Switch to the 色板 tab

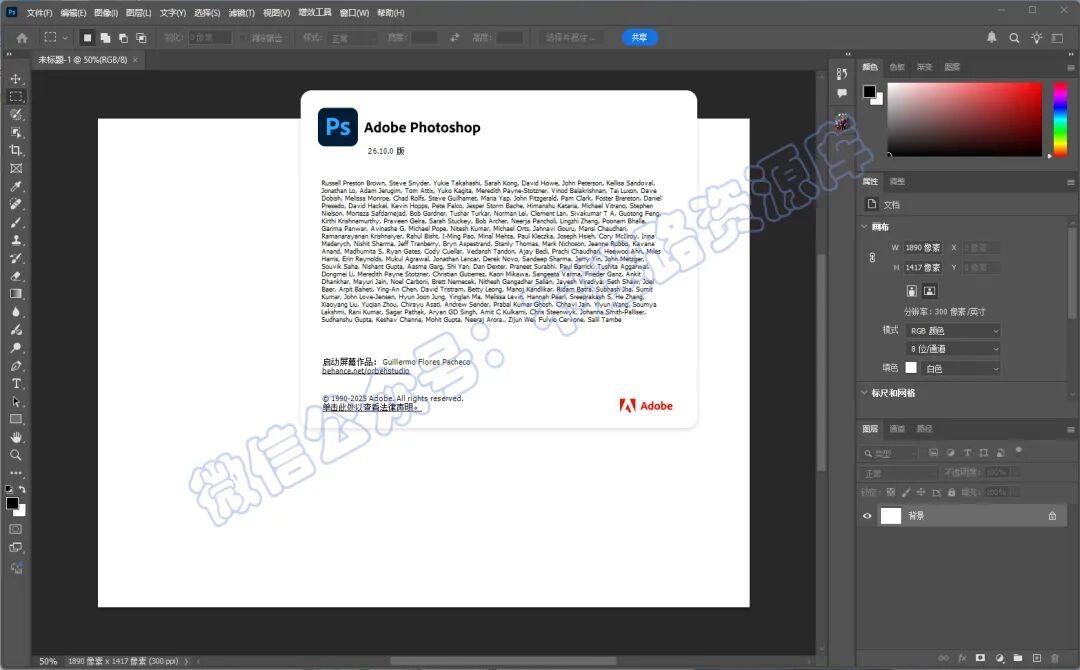[x=897, y=67]
